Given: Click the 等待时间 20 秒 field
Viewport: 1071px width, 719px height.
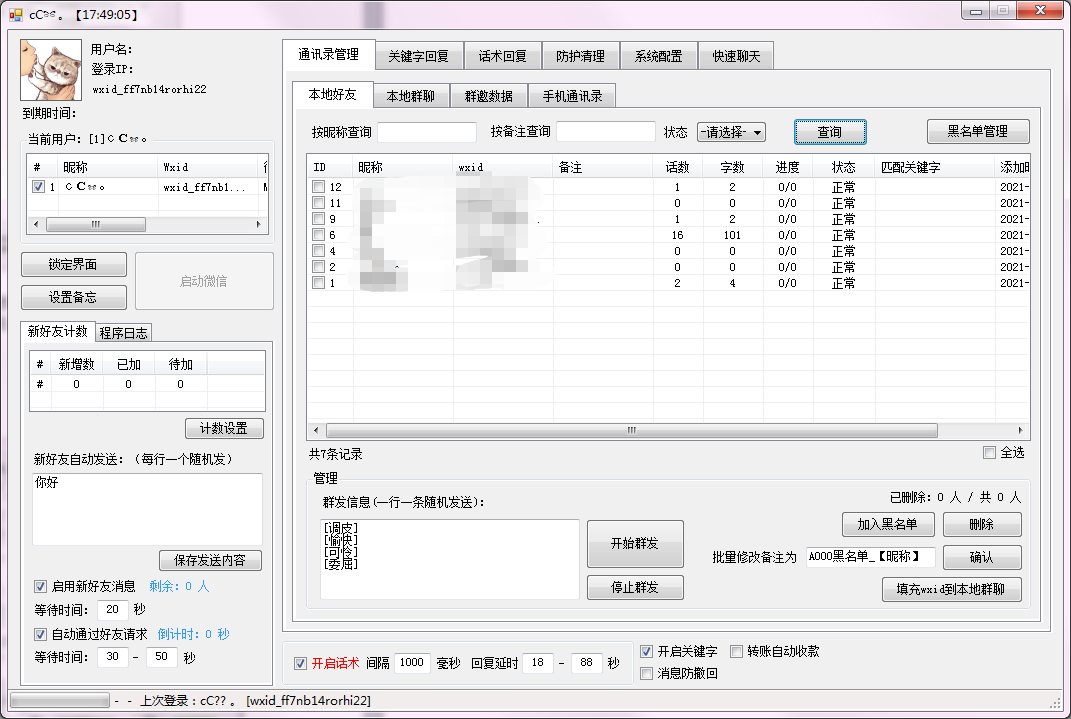Looking at the screenshot, I should [113, 609].
